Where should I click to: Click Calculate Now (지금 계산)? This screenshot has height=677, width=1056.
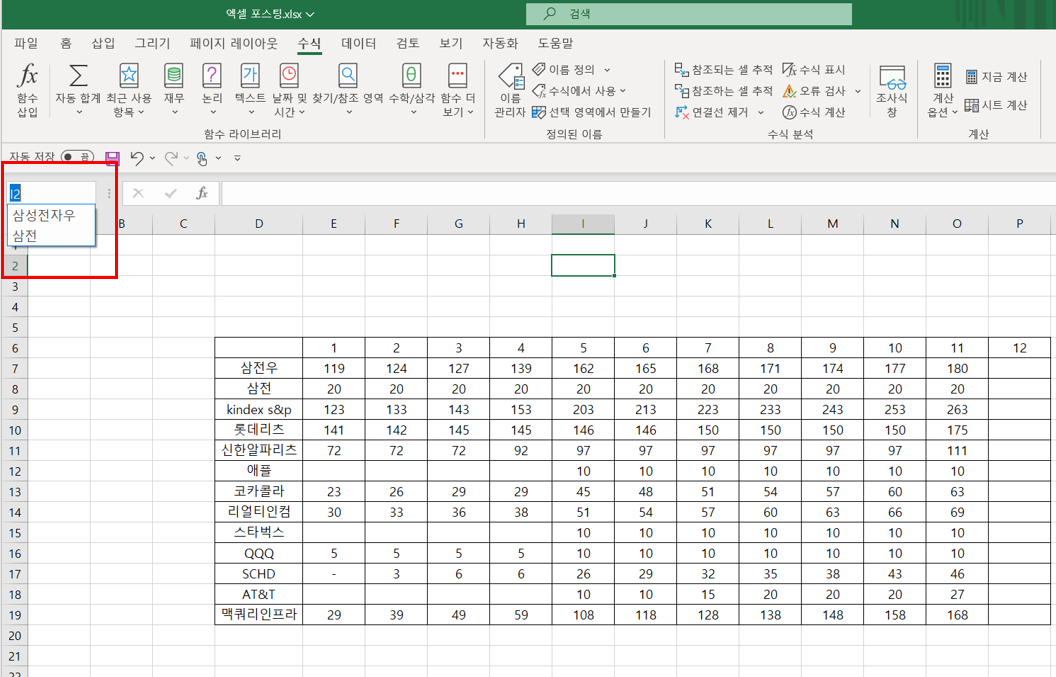[996, 77]
